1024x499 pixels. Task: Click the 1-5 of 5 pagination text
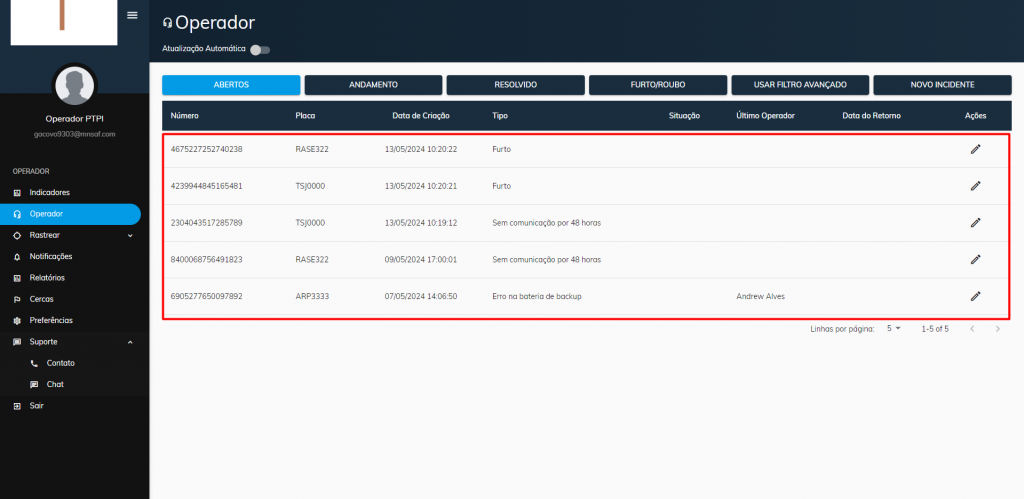[x=935, y=329]
